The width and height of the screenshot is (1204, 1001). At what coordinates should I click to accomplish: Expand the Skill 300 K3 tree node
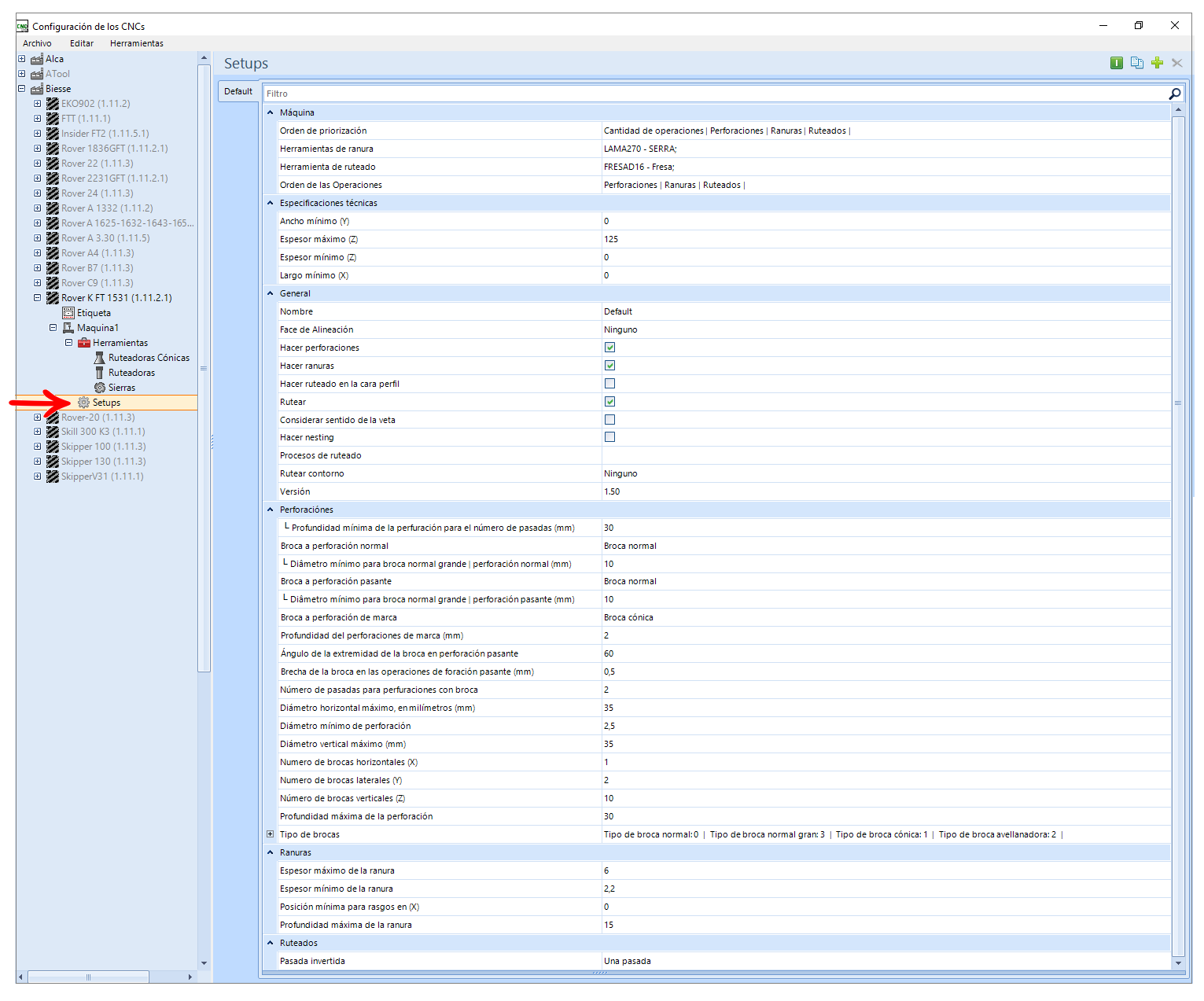tap(38, 432)
